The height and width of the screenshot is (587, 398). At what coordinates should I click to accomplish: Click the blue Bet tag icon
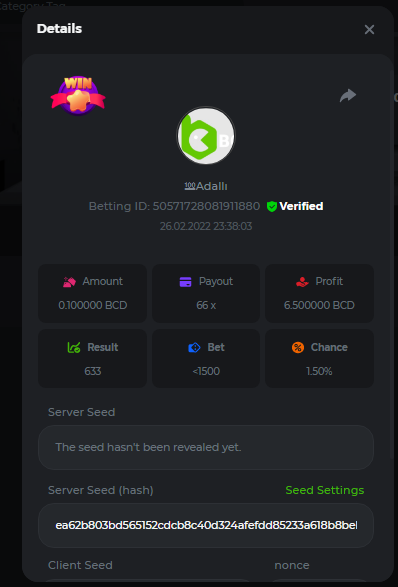(194, 348)
